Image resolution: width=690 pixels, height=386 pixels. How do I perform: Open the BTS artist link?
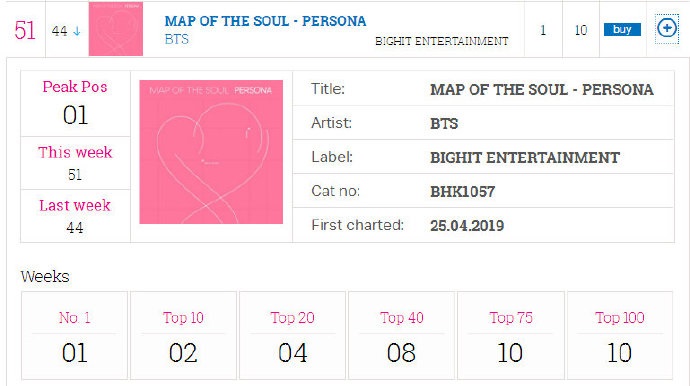coord(176,39)
